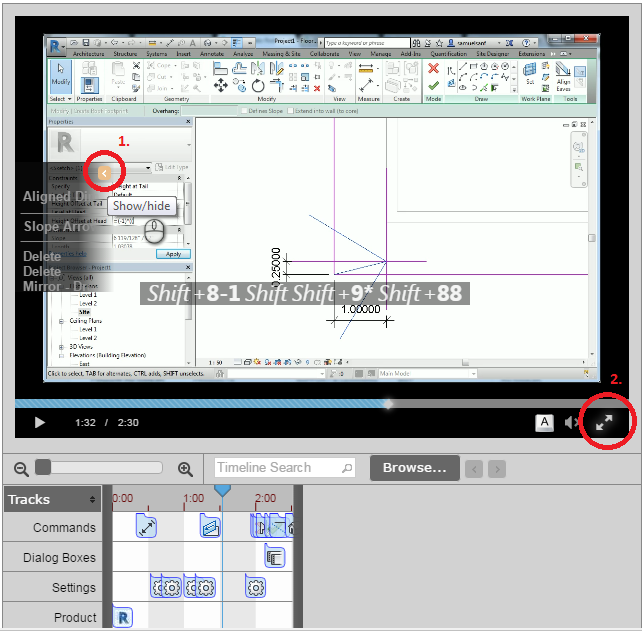Click the Properties palette icon in ribbon

(89, 86)
